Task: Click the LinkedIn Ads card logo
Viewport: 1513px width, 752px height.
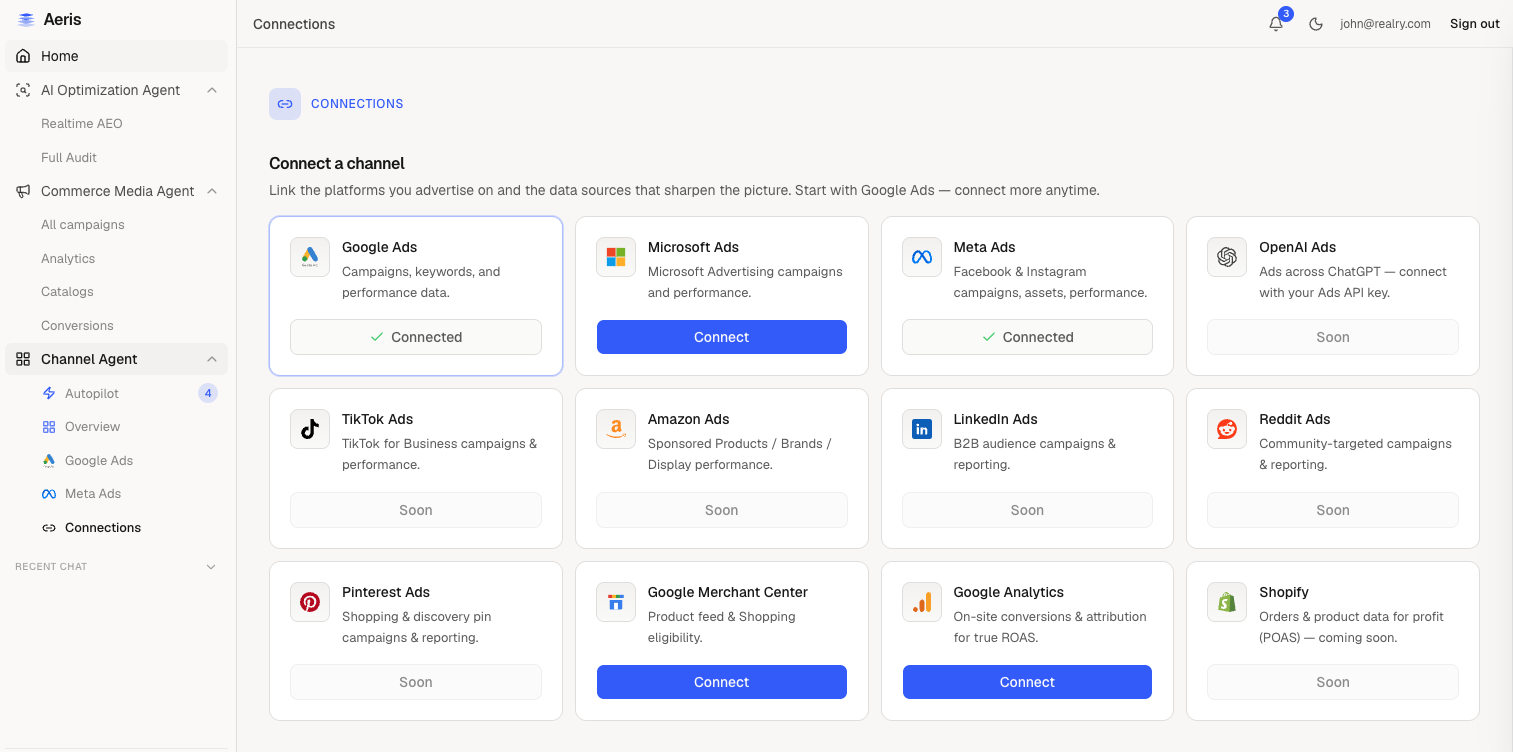Action: point(922,429)
